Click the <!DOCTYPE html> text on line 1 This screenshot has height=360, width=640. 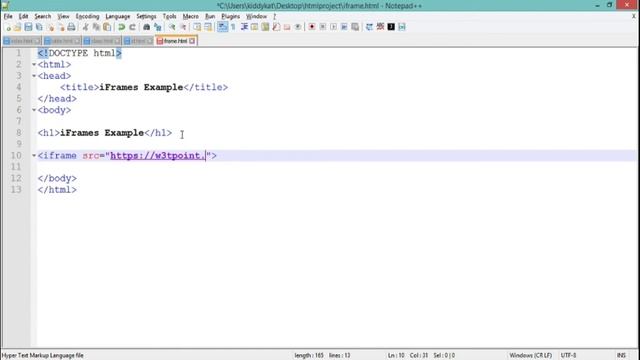[x=80, y=53]
